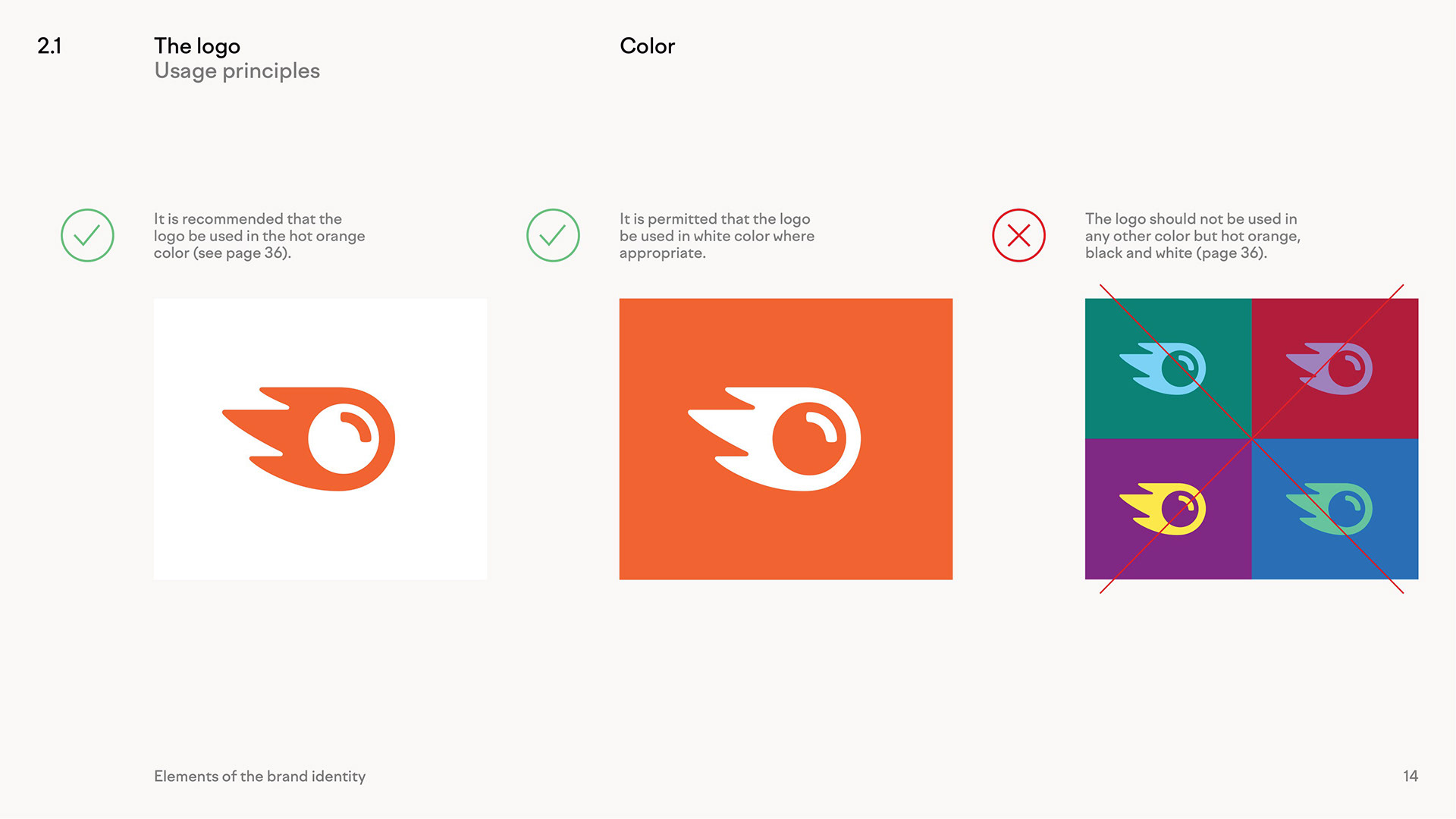Image resolution: width=1456 pixels, height=819 pixels.
Task: Click the second green checkmark circle
Action: (553, 235)
